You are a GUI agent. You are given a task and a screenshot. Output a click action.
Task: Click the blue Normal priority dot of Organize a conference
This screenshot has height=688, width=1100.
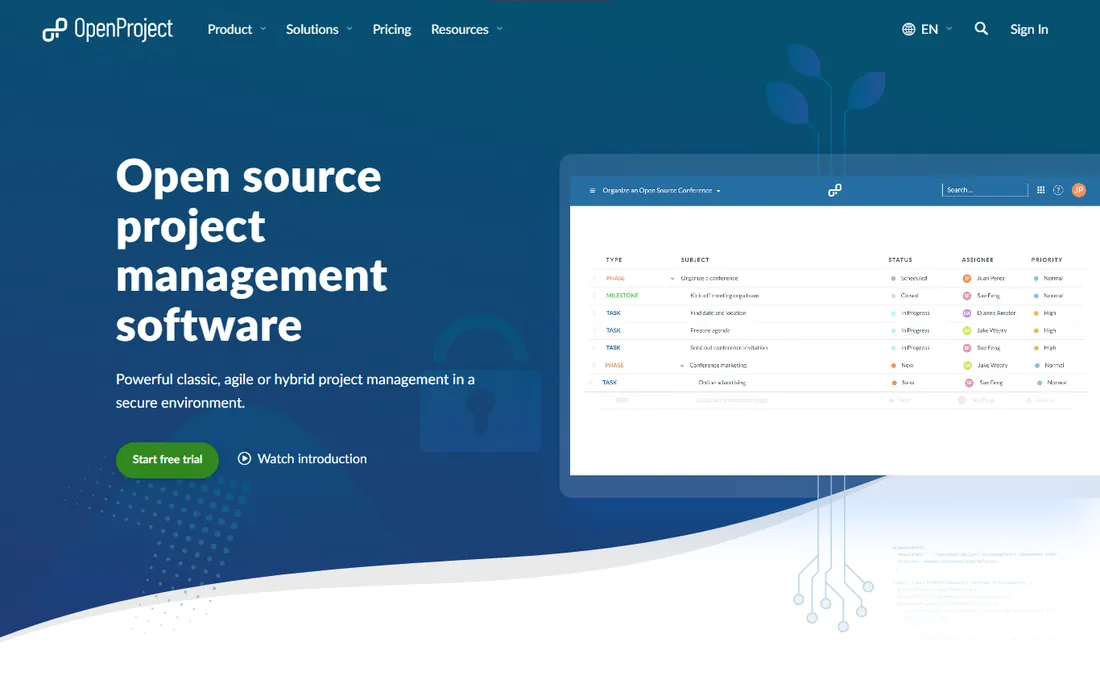1036,278
